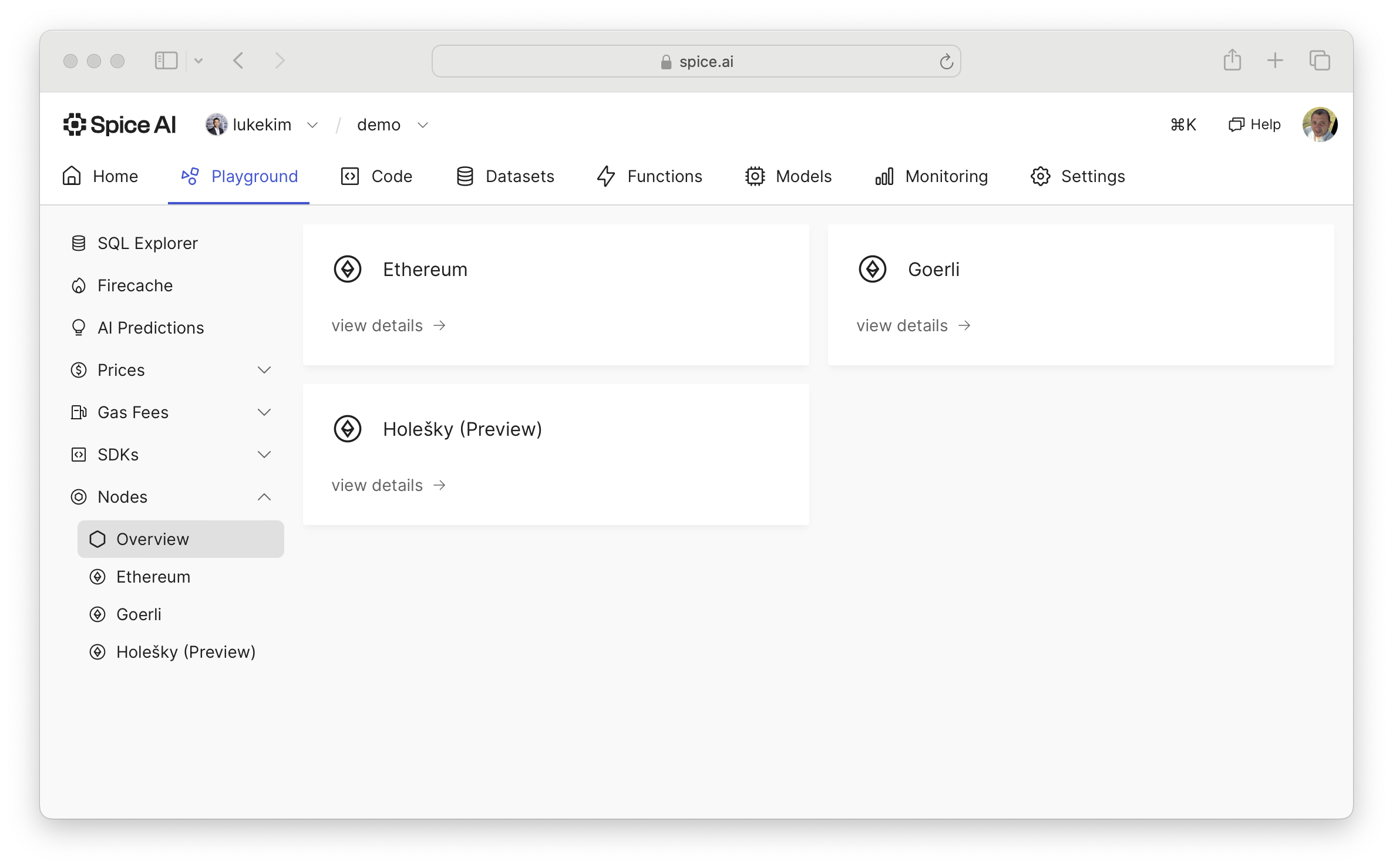Go to AI Predictions
1393x868 pixels.
point(150,328)
